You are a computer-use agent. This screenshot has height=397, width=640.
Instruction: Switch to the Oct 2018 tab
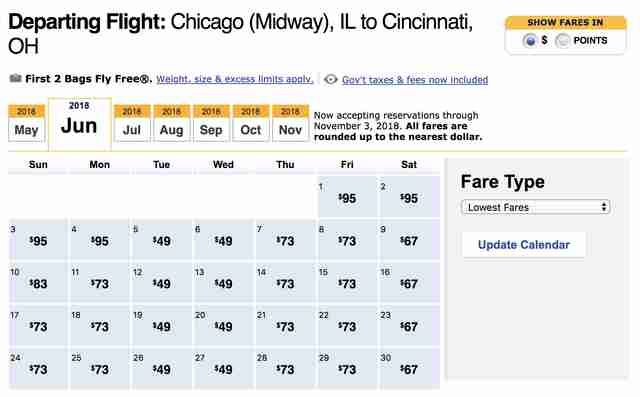(x=251, y=123)
